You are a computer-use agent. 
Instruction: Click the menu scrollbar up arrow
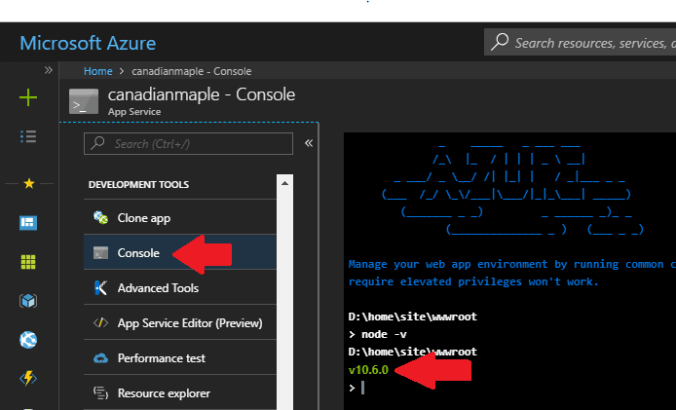point(285,183)
